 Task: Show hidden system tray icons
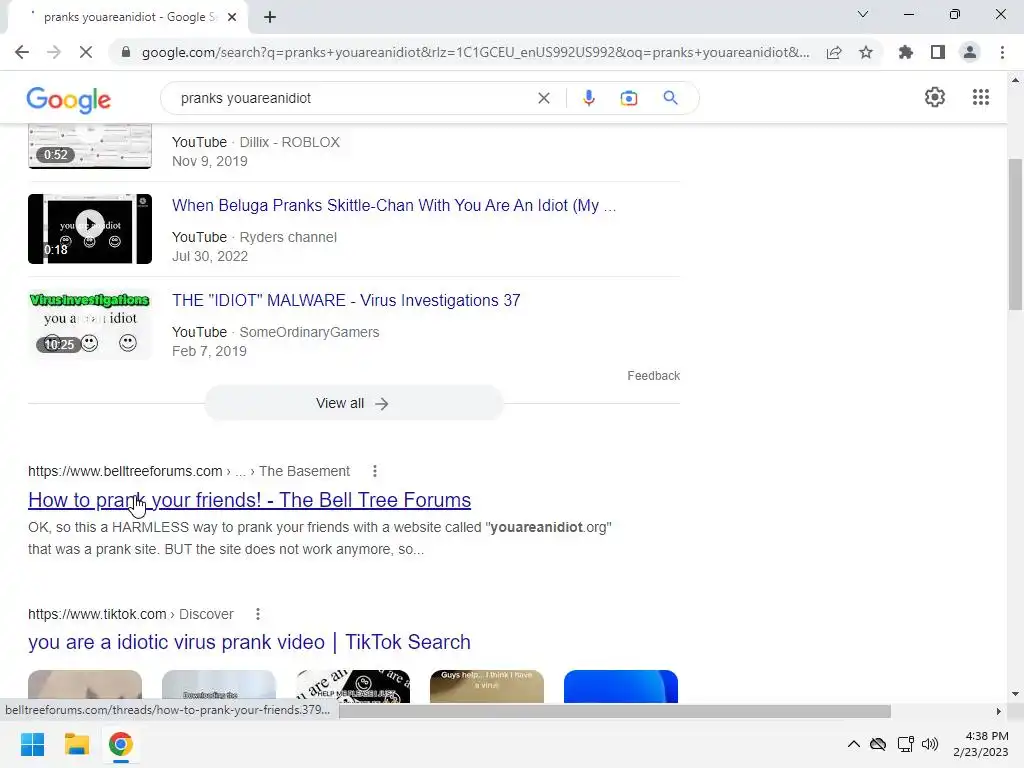(853, 744)
